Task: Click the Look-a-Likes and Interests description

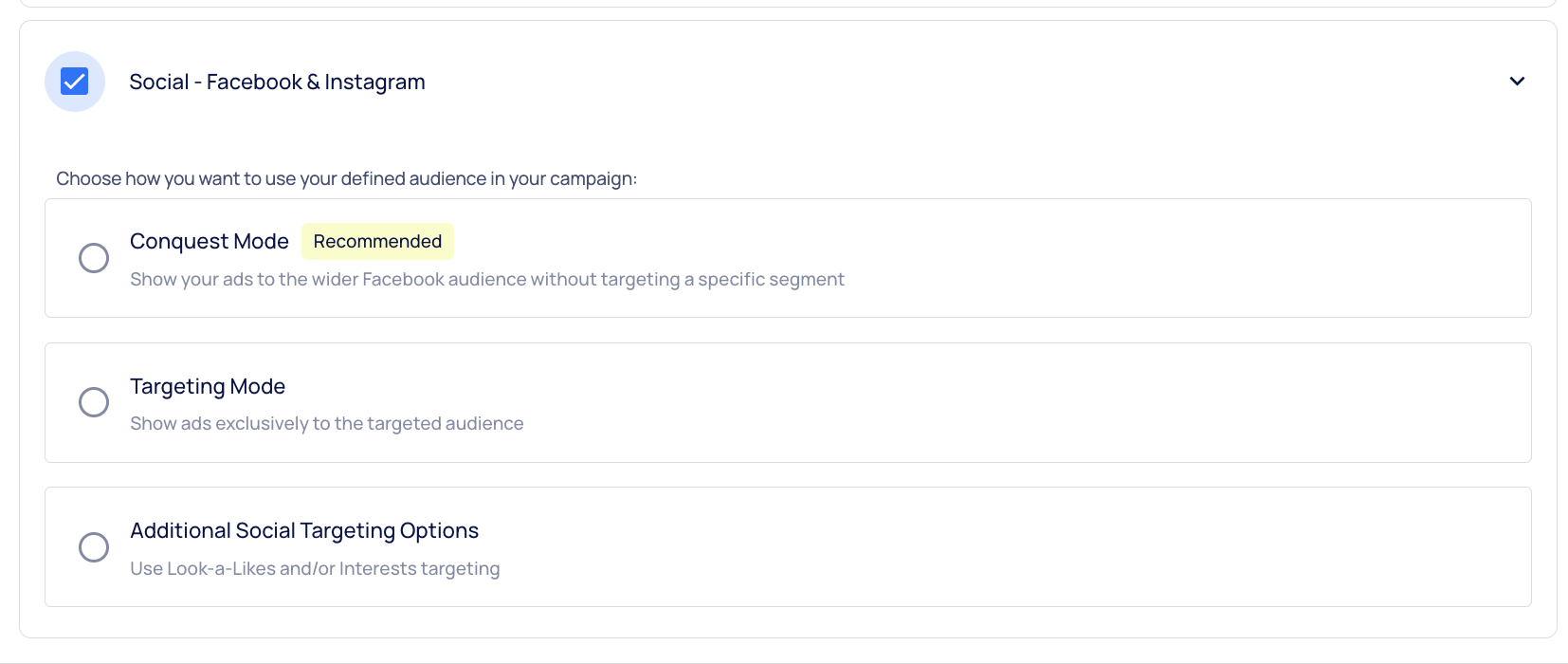Action: [315, 569]
